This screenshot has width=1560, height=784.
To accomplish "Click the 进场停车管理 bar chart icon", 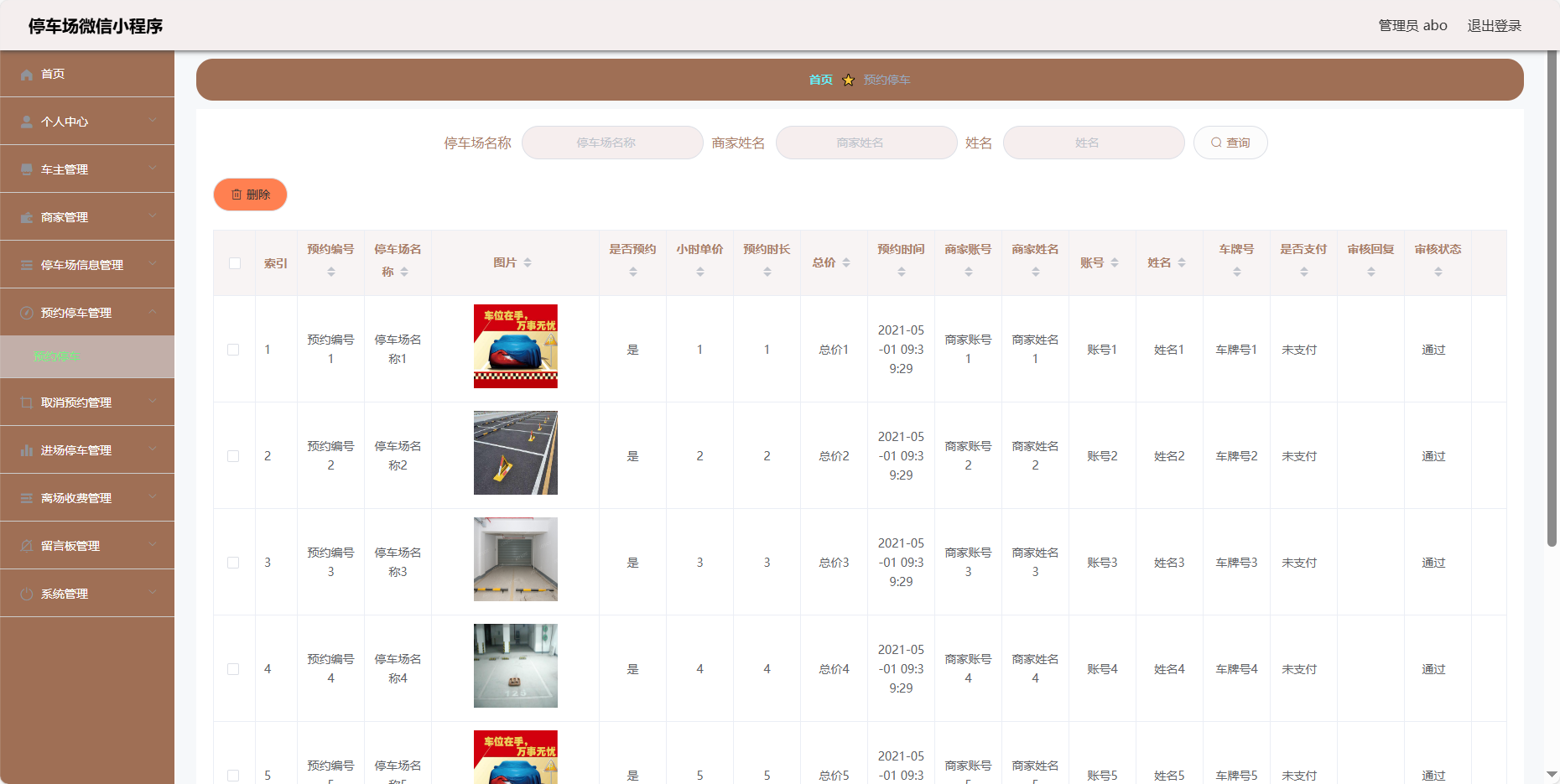I will 27,451.
